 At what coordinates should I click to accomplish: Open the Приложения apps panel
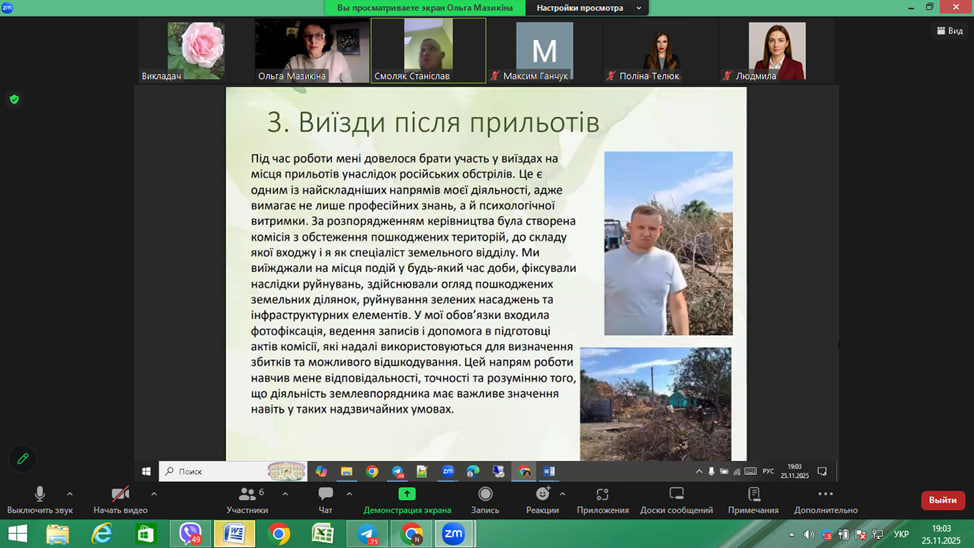(x=602, y=499)
